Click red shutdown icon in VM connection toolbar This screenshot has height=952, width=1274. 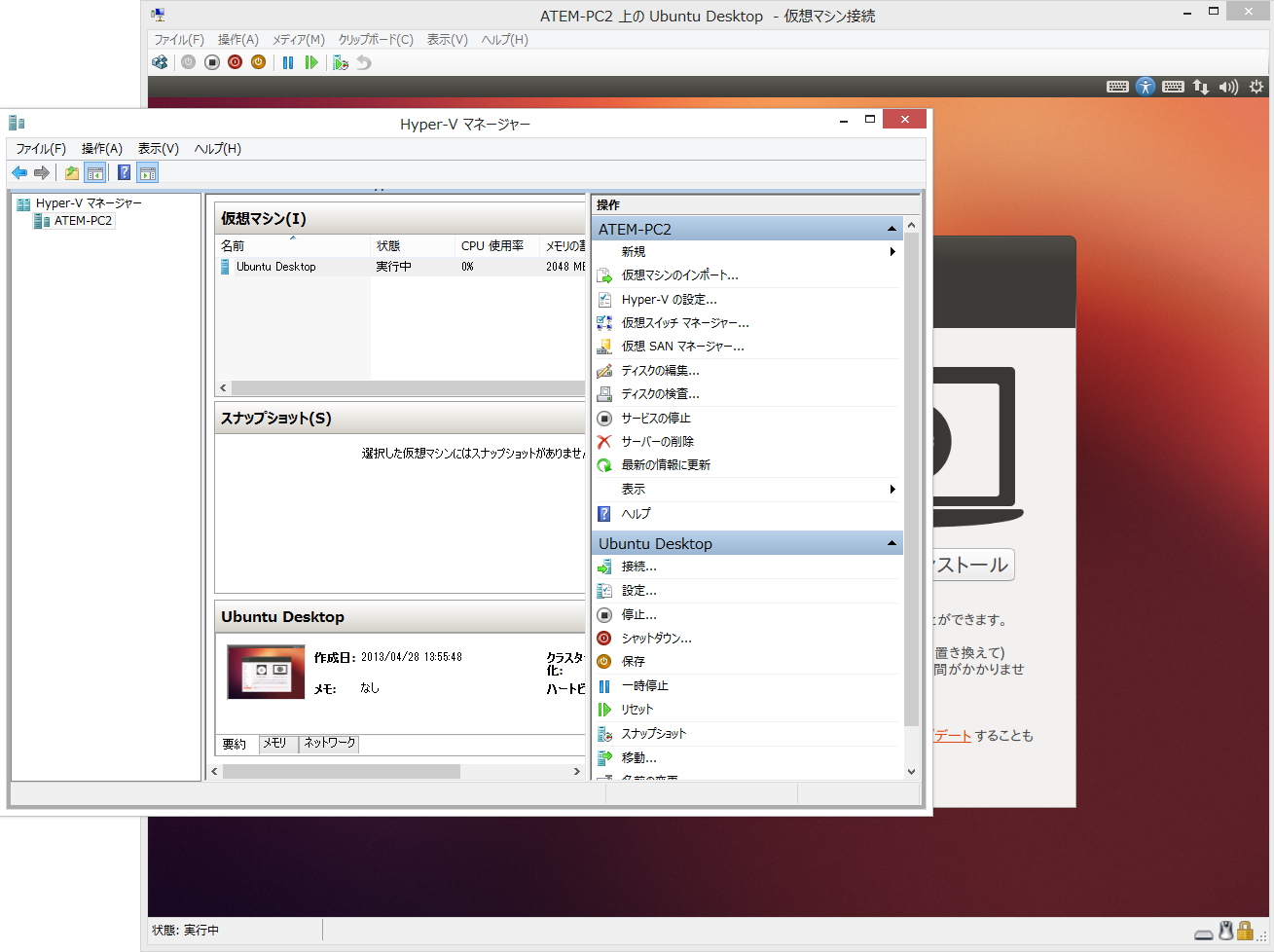[x=235, y=62]
